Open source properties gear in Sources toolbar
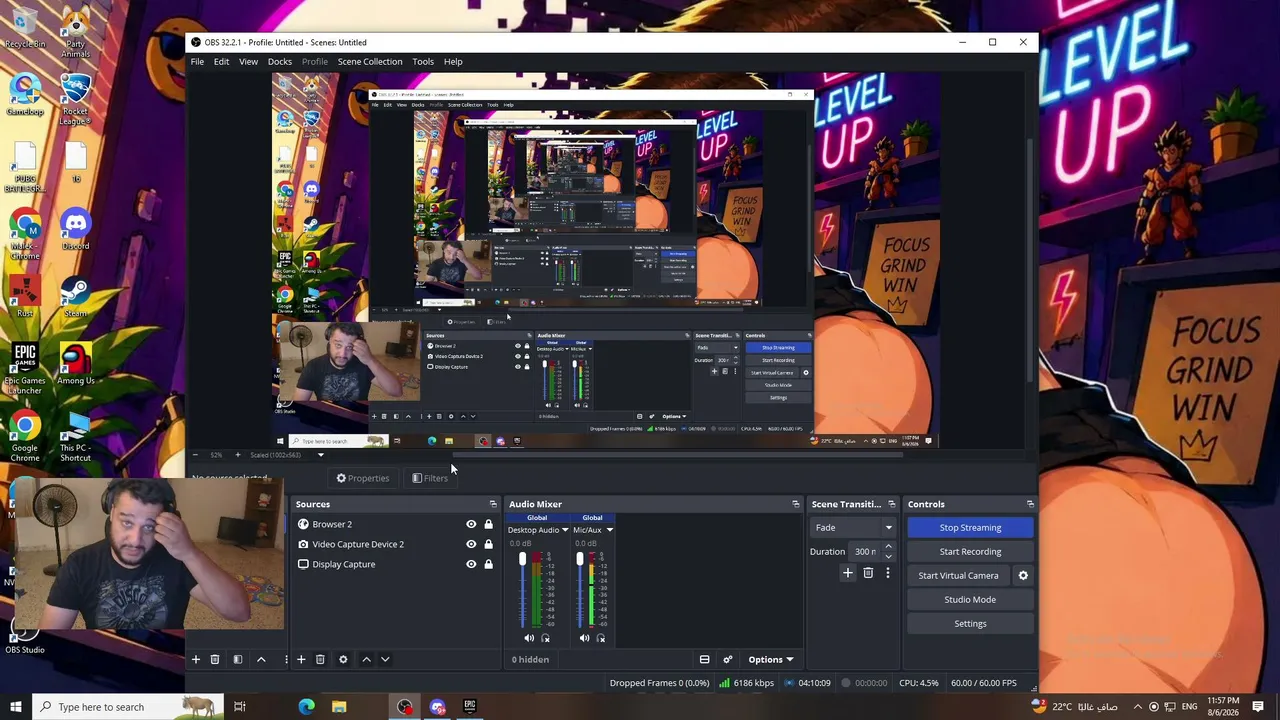Viewport: 1280px width, 720px height. click(x=343, y=659)
